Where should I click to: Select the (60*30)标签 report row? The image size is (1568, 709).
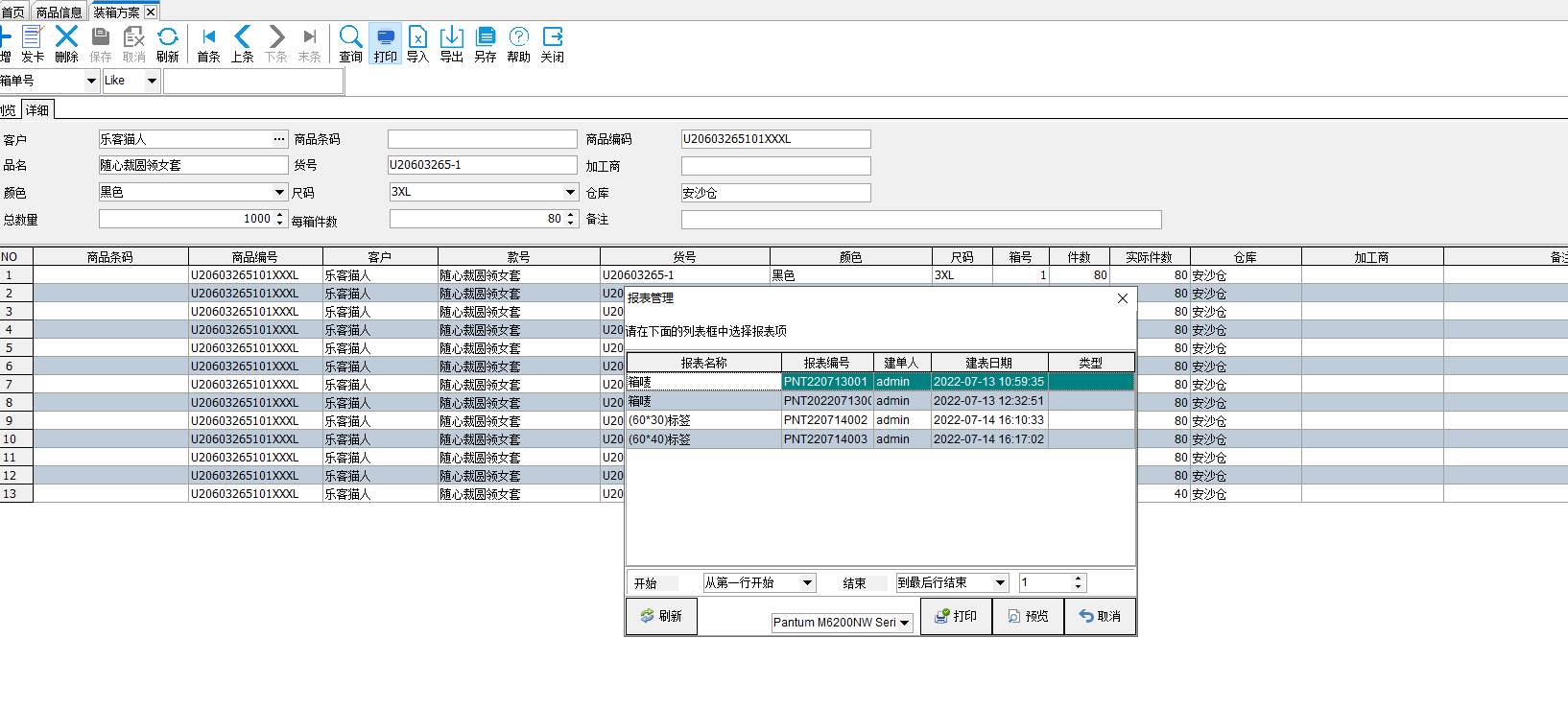880,420
